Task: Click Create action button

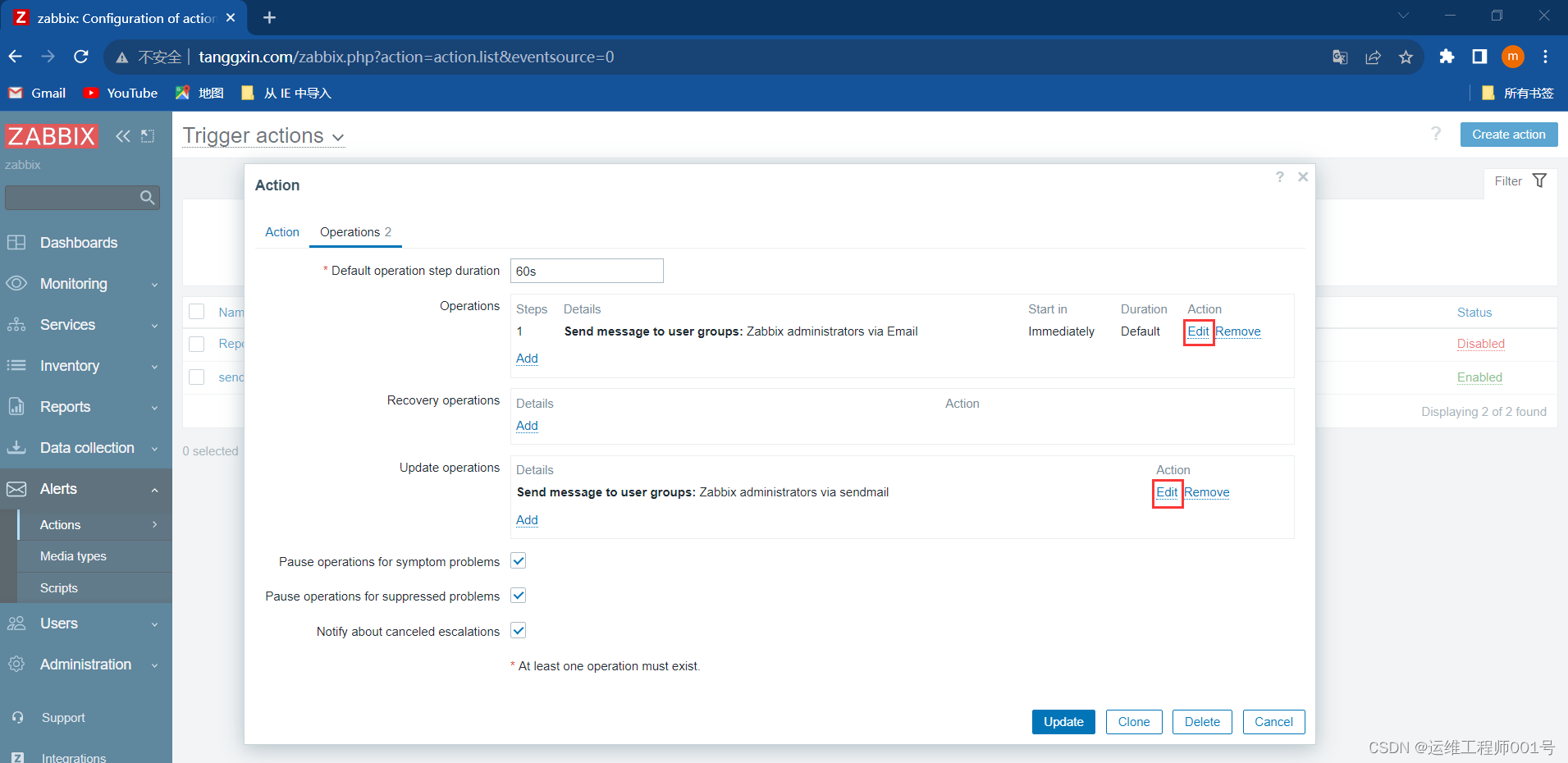Action: [x=1509, y=135]
